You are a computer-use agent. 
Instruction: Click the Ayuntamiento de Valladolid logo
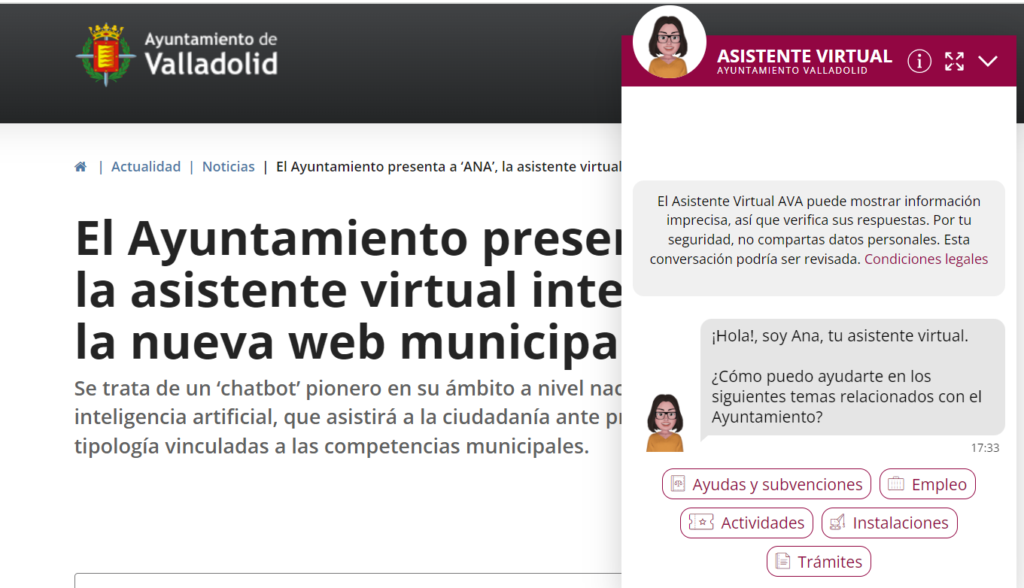(177, 55)
